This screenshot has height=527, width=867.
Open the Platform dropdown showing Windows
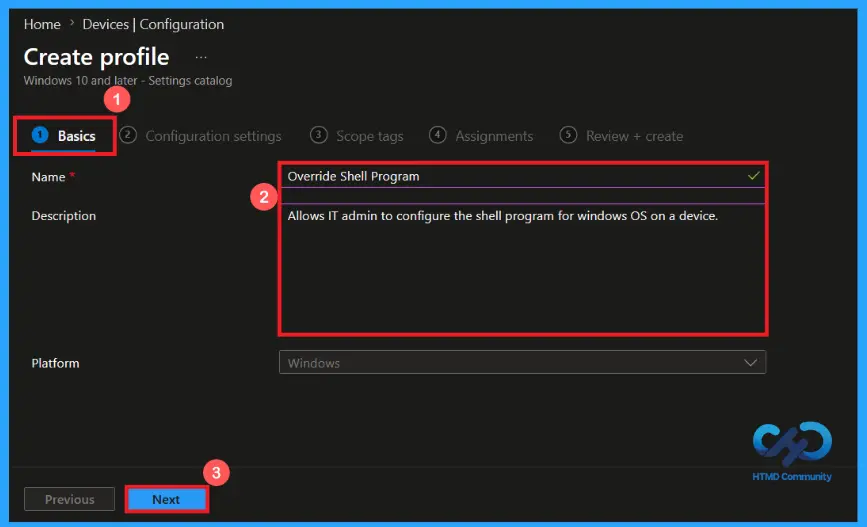523,363
